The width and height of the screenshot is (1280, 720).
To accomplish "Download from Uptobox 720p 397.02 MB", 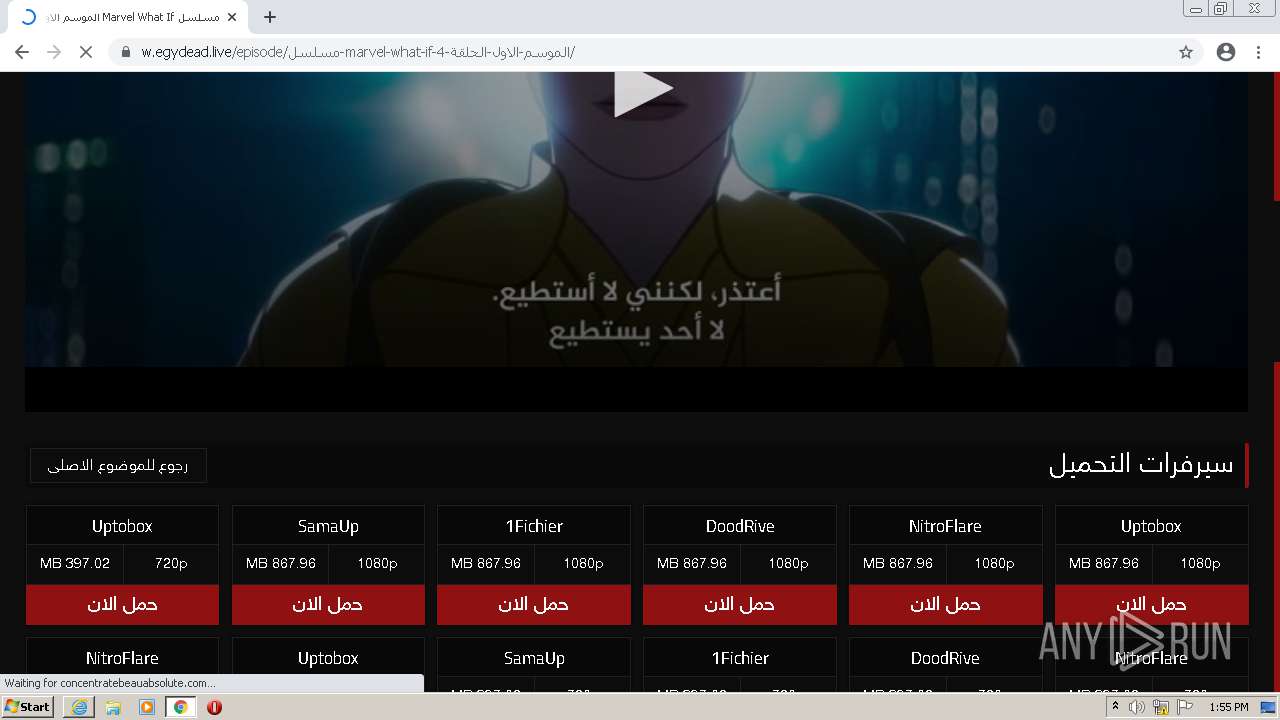I will coord(122,604).
